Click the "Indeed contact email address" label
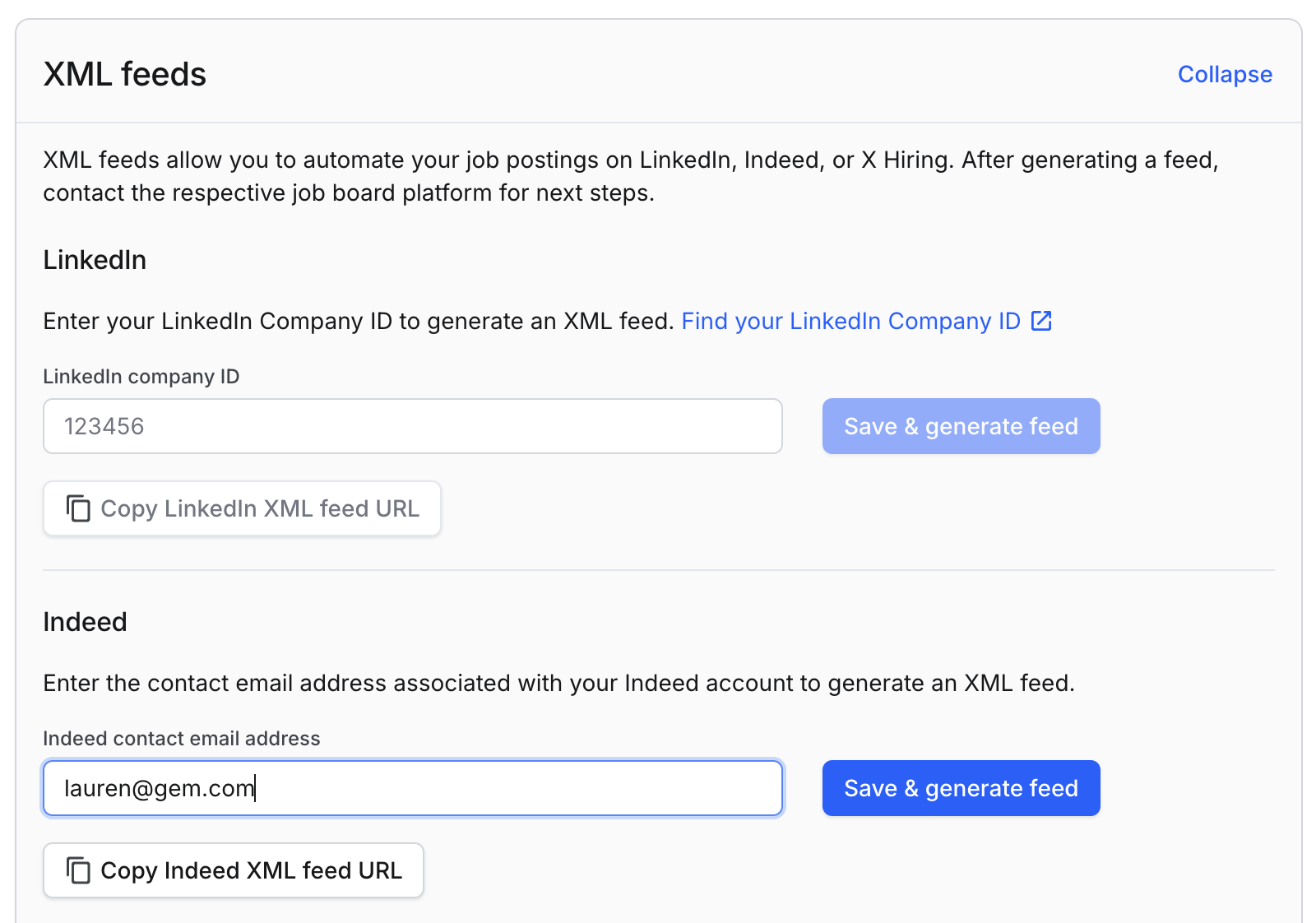 (x=182, y=739)
